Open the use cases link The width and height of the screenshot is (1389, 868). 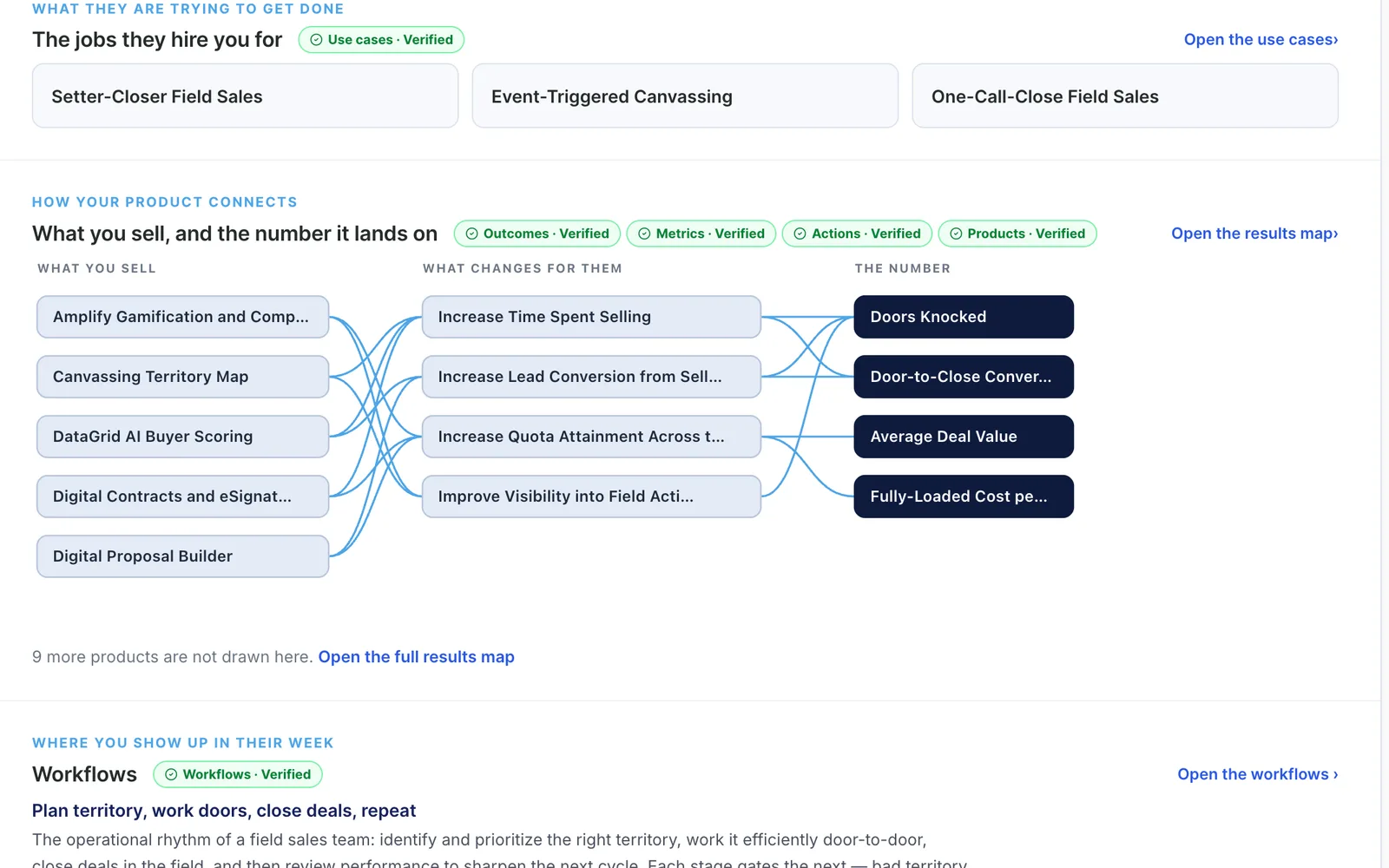click(x=1261, y=40)
